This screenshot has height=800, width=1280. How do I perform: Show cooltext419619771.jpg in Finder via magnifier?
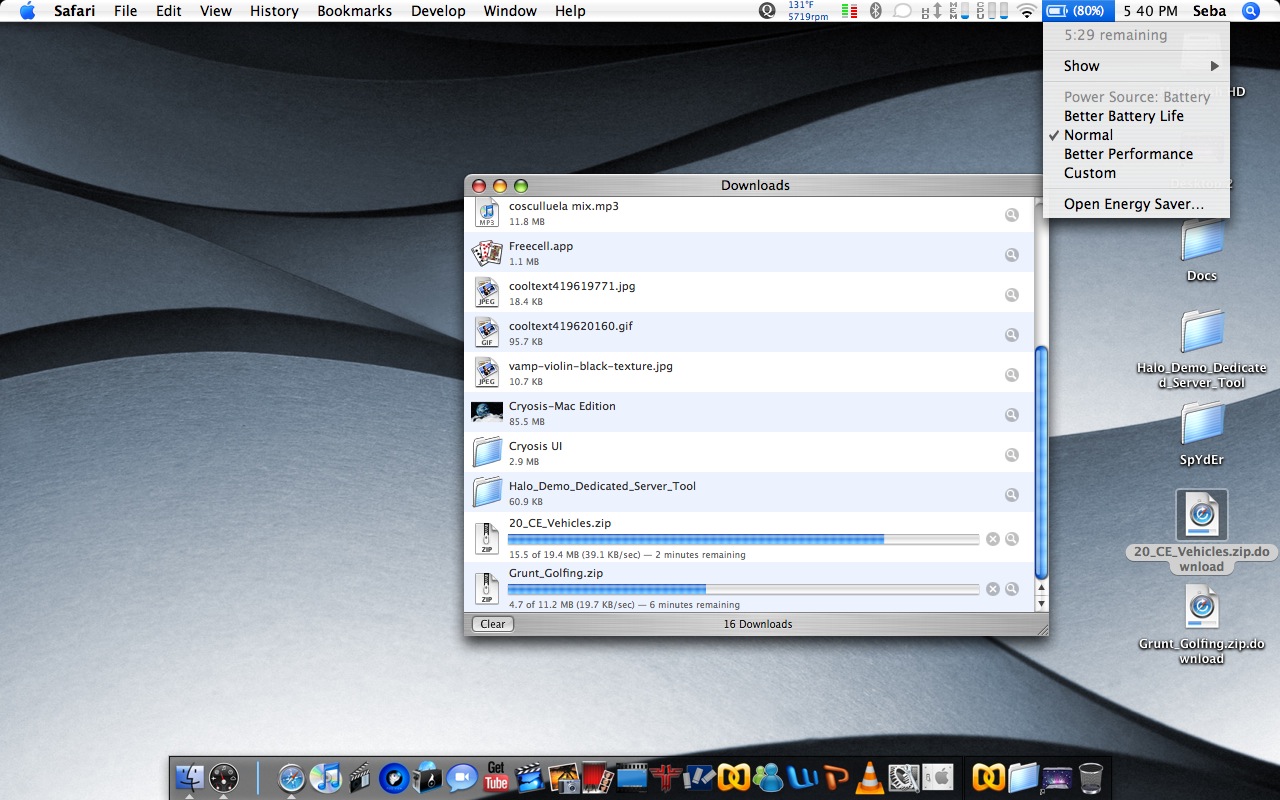point(1012,294)
